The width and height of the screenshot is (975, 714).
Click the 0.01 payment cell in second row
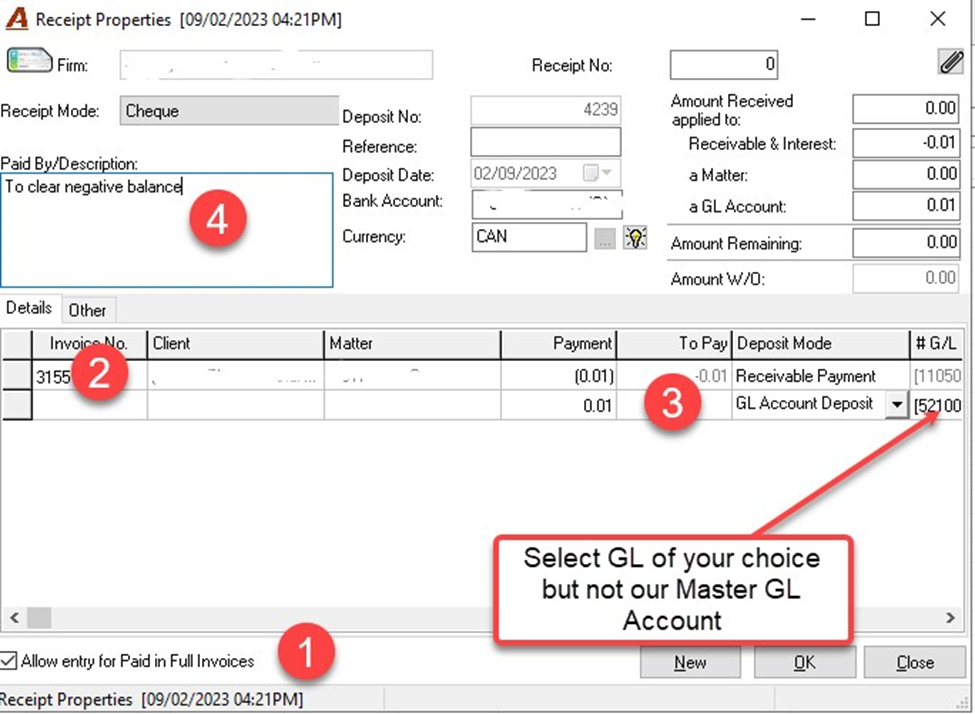tap(558, 406)
